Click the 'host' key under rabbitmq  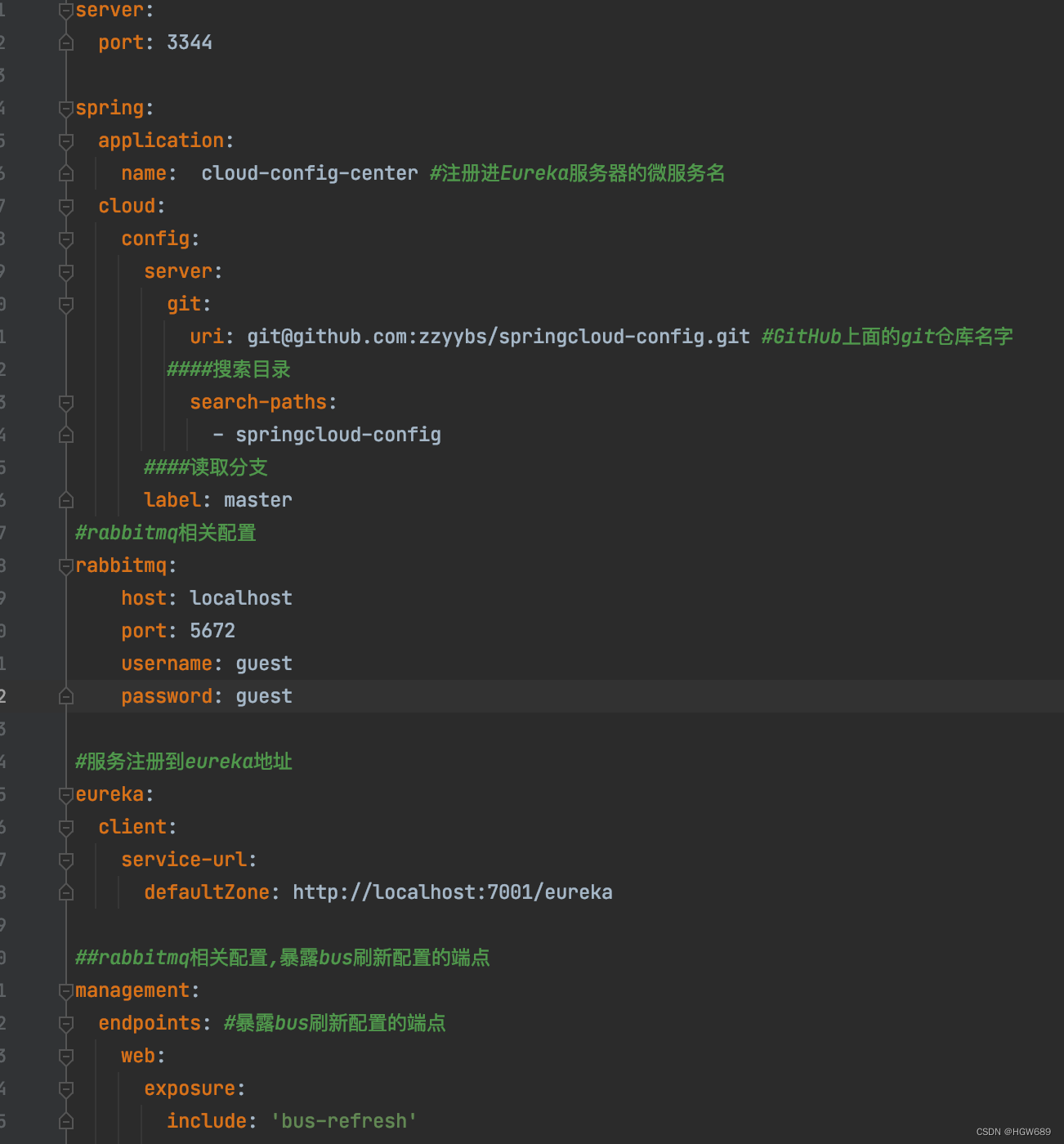pos(144,598)
